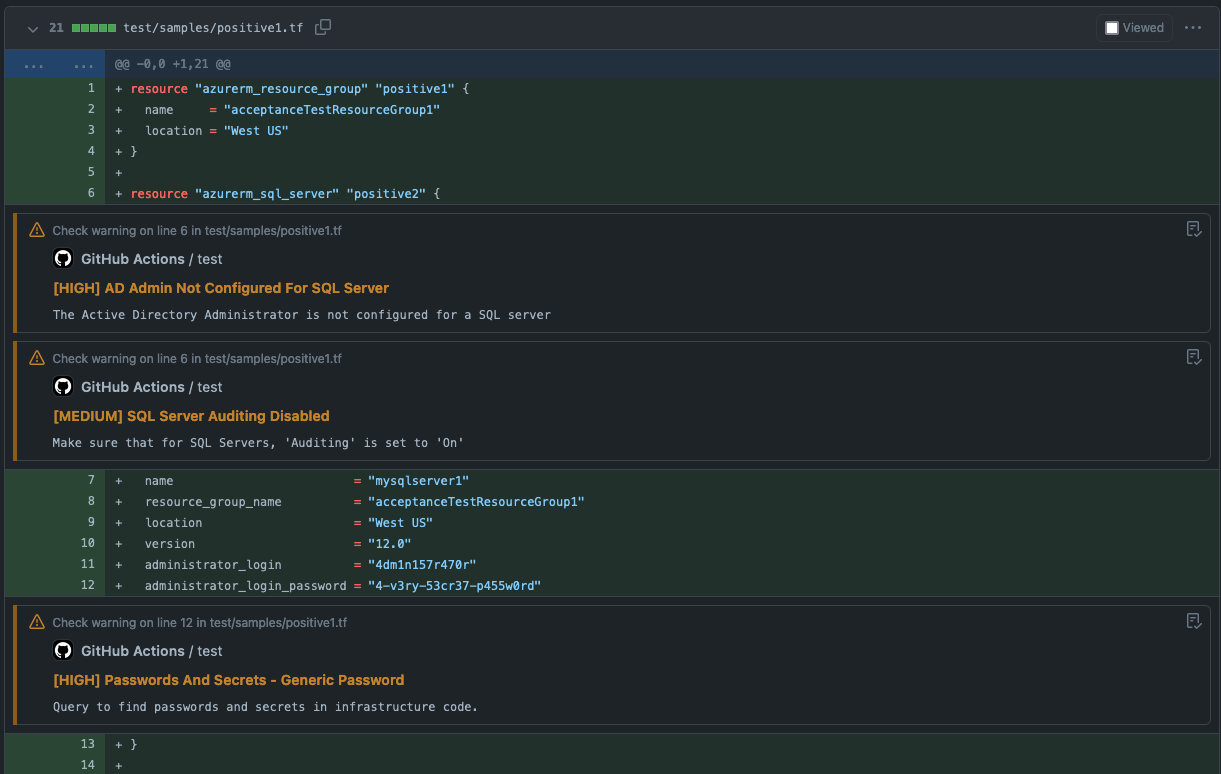Viewport: 1221px width, 774px height.
Task: Open the SQL Server Auditing Disabled warning
Action: [x=193, y=415]
